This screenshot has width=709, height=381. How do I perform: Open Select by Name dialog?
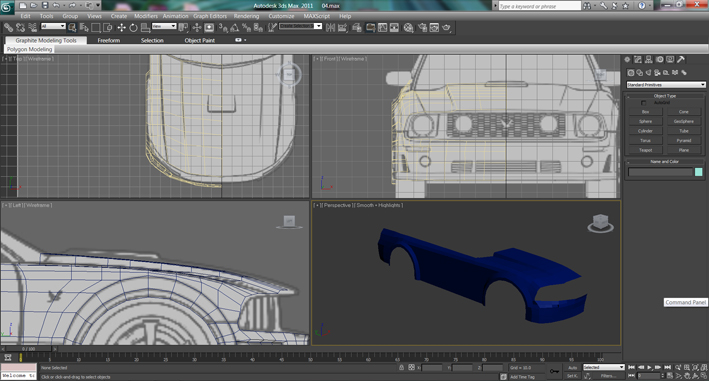point(84,28)
